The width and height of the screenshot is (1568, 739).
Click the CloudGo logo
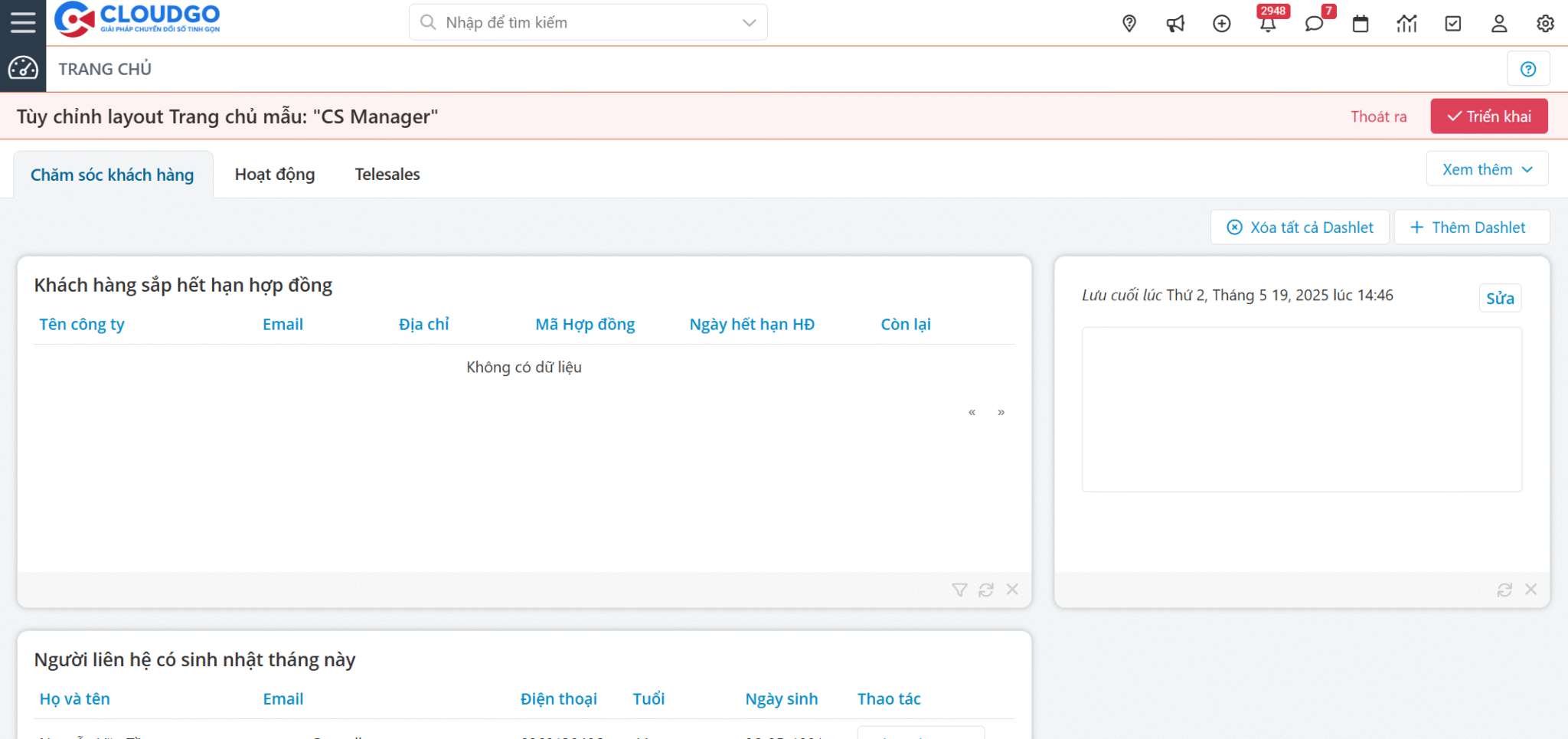point(137,19)
